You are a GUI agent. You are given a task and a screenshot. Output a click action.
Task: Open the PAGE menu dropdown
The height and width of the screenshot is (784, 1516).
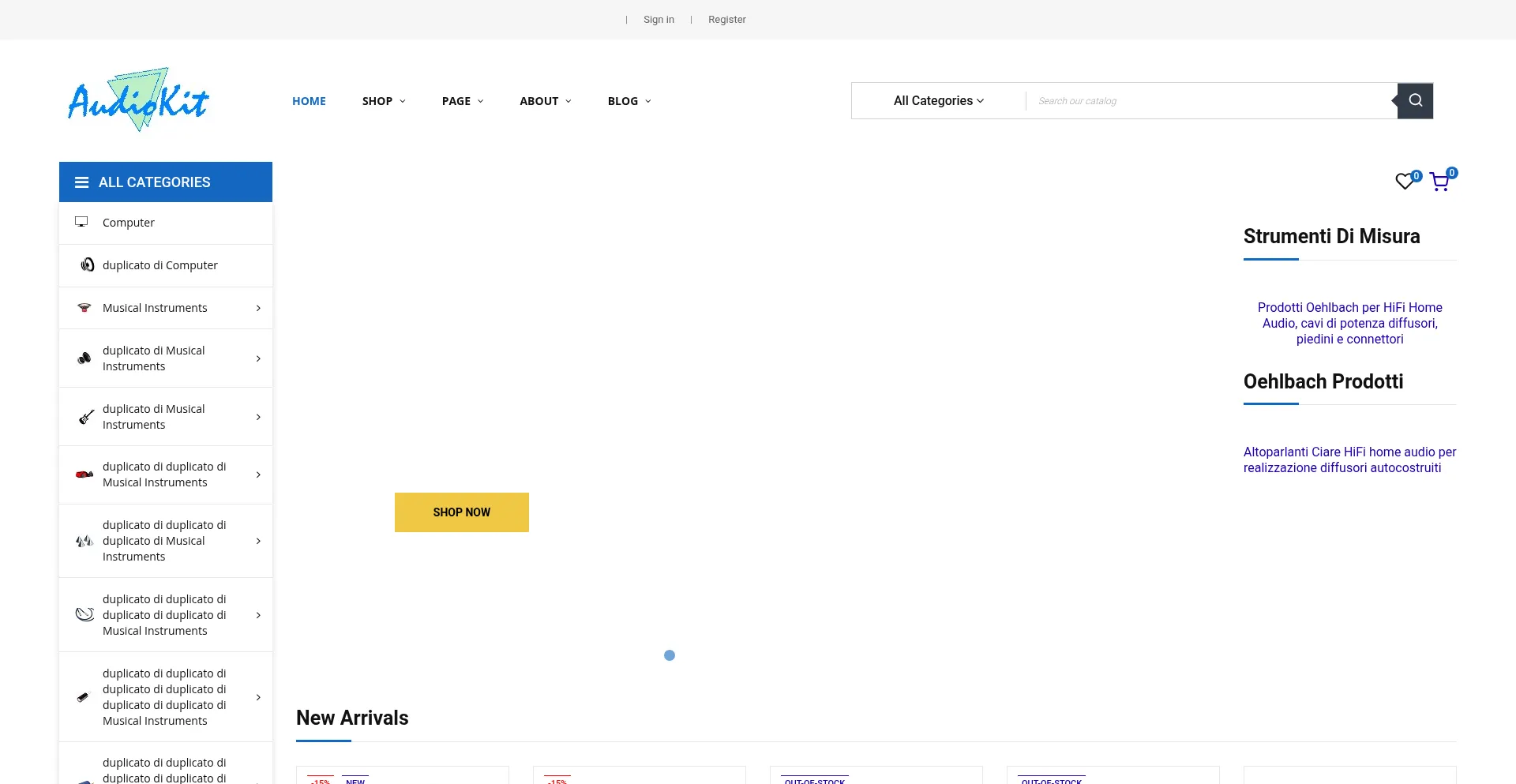point(463,101)
